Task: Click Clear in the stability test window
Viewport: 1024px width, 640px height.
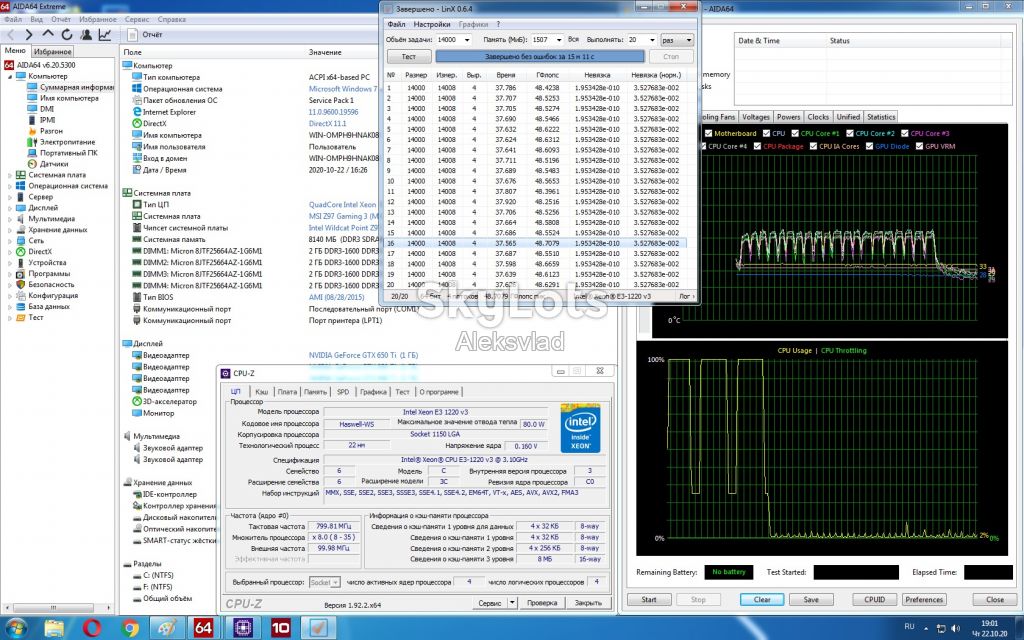Action: click(761, 600)
